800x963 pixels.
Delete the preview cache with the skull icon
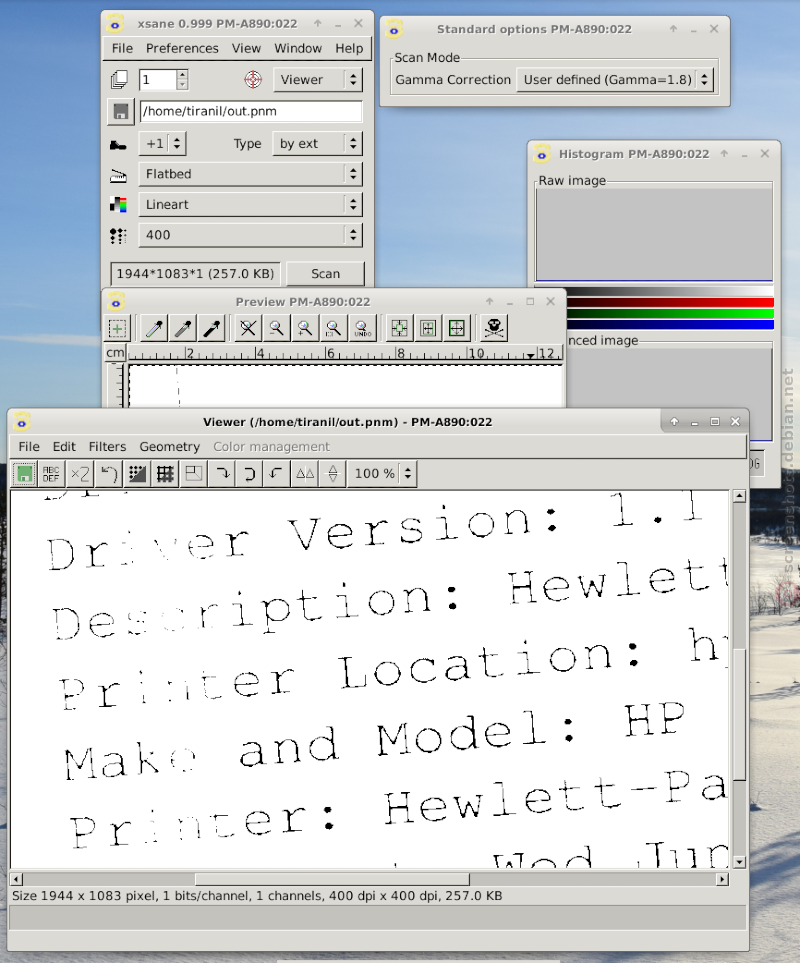[x=494, y=329]
